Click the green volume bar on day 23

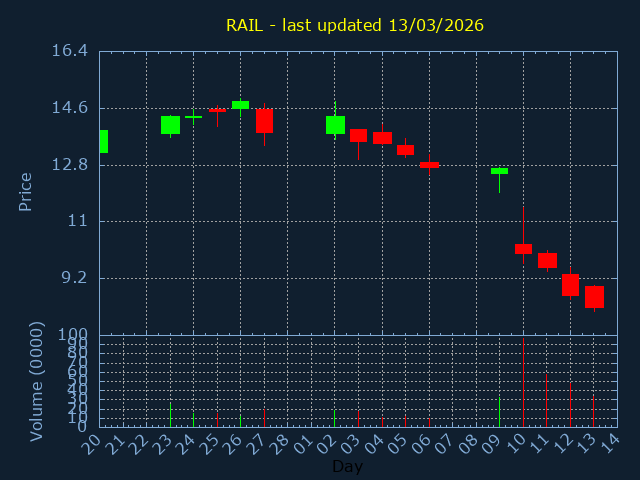point(170,415)
